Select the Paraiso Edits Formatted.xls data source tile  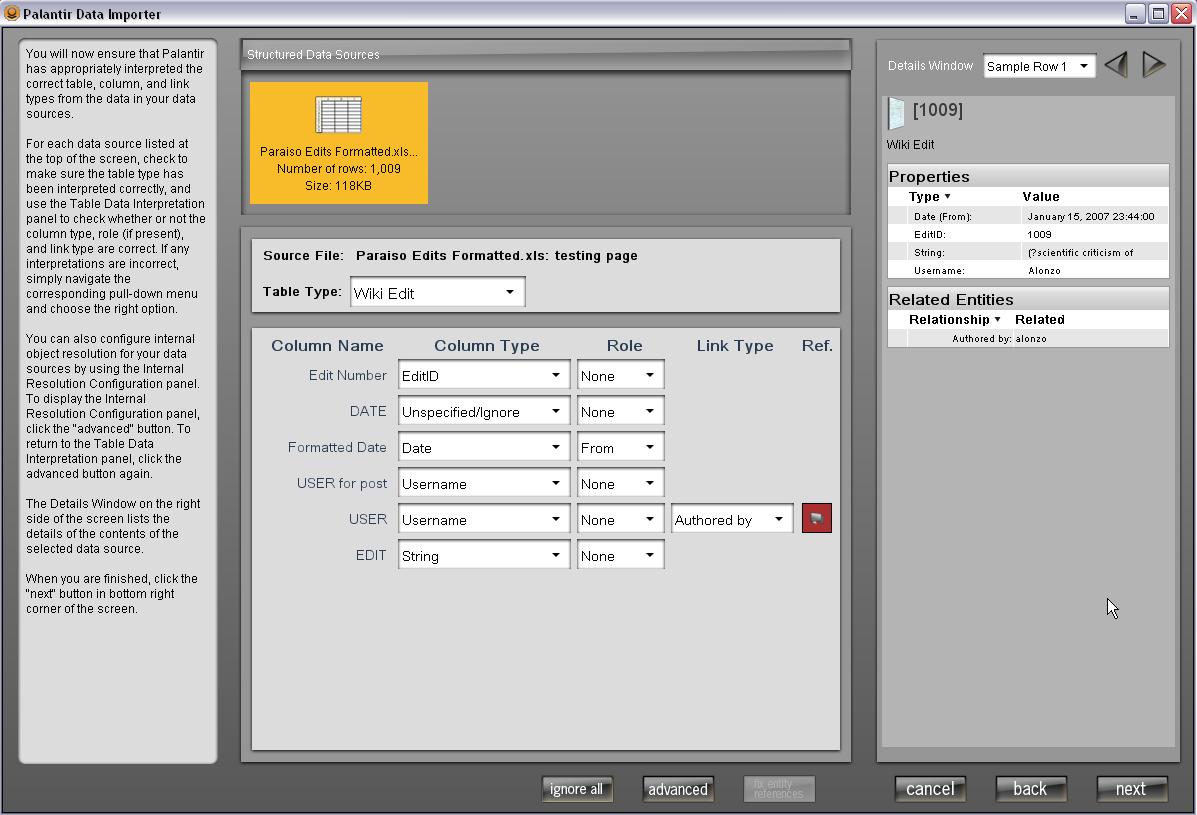tap(339, 143)
